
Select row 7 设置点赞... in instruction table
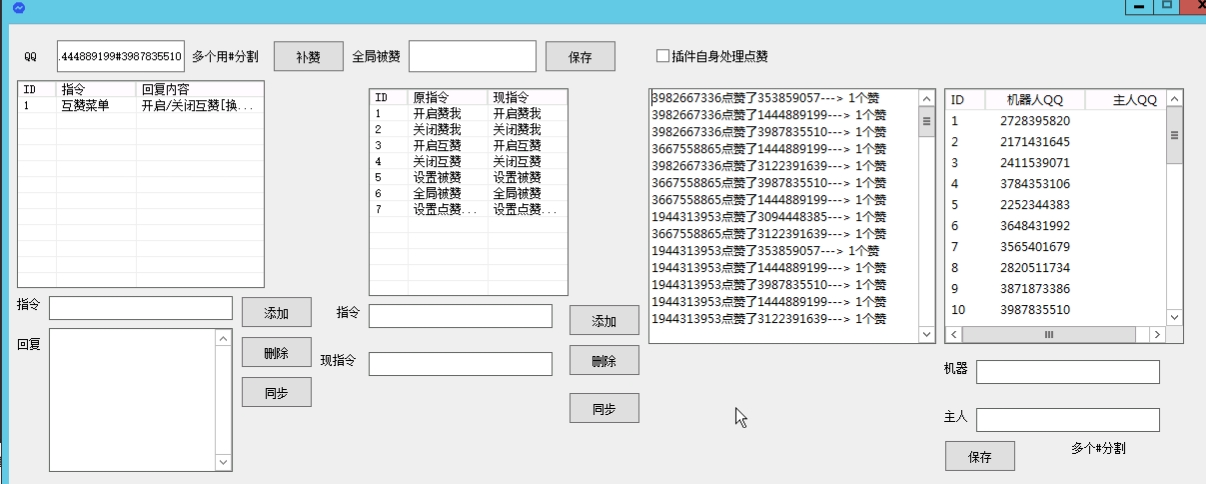[x=468, y=209]
